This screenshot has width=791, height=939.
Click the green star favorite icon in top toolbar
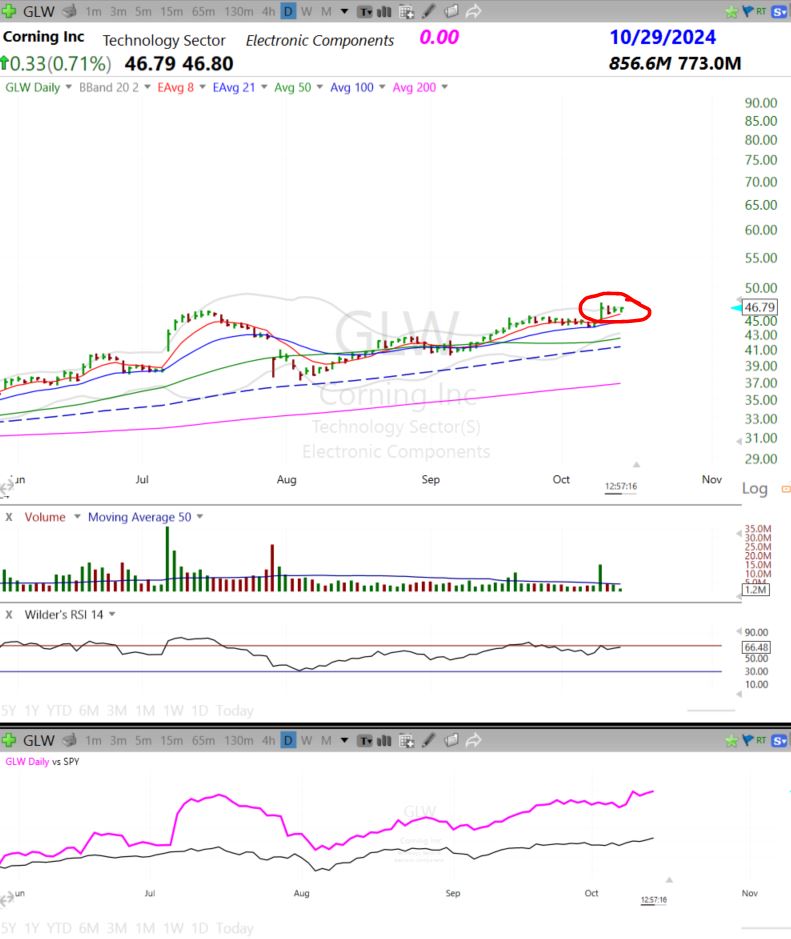coord(731,11)
